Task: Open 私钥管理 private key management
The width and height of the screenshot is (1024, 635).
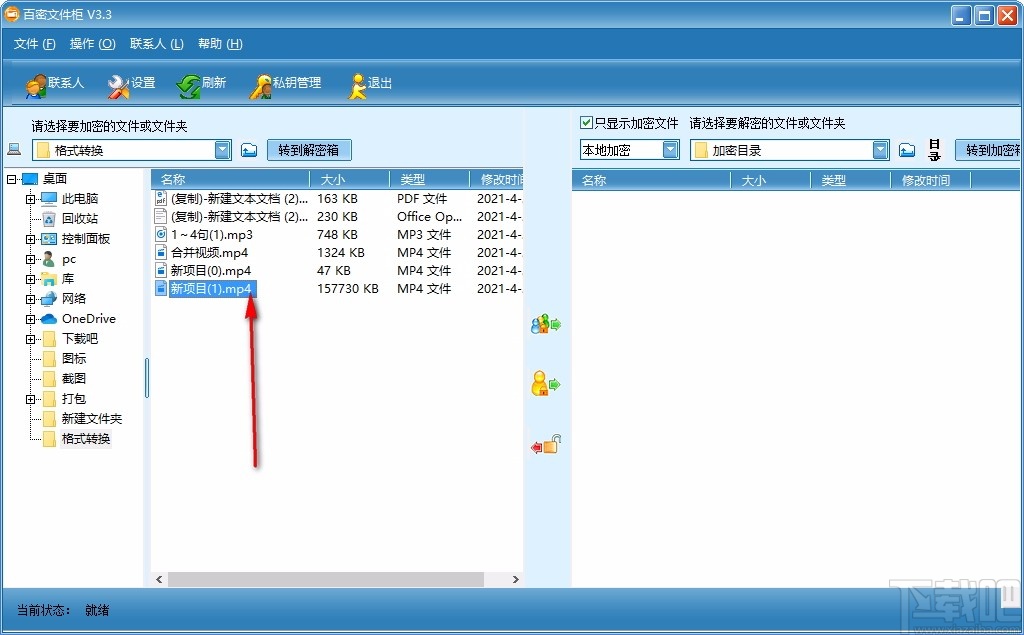Action: click(285, 84)
